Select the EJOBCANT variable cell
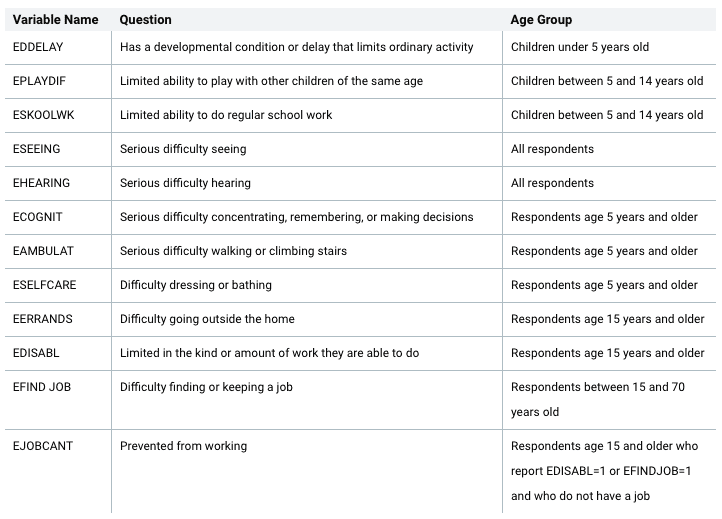The image size is (722, 519). coord(43,446)
